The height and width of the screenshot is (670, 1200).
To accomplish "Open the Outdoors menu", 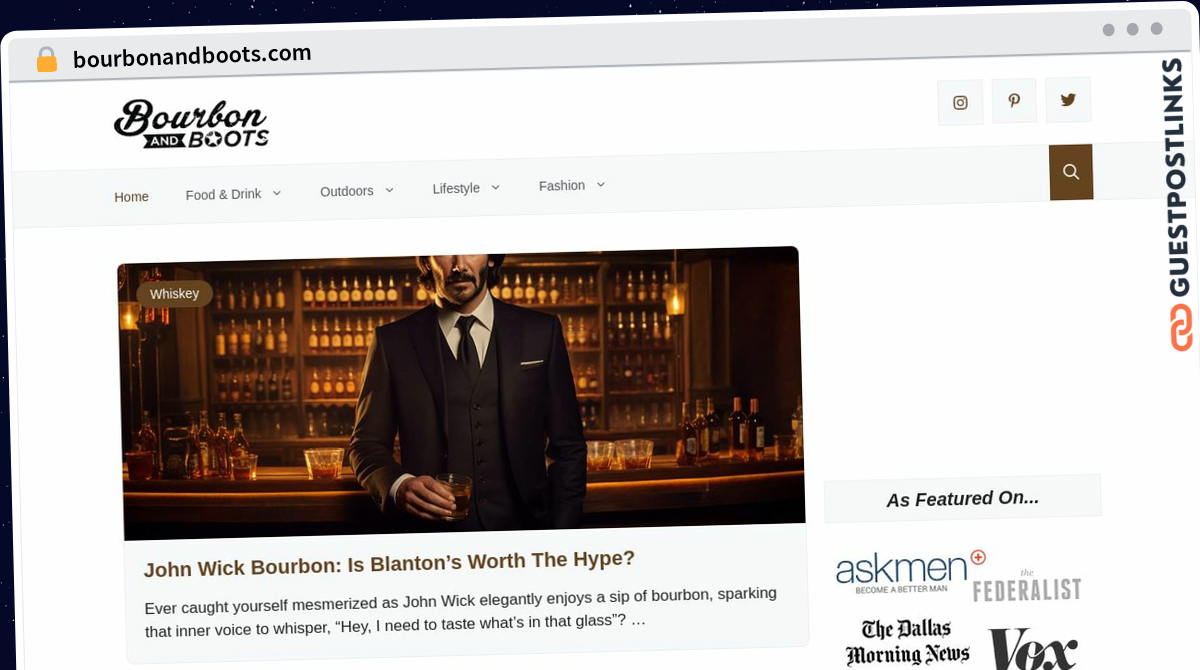I will (x=347, y=191).
